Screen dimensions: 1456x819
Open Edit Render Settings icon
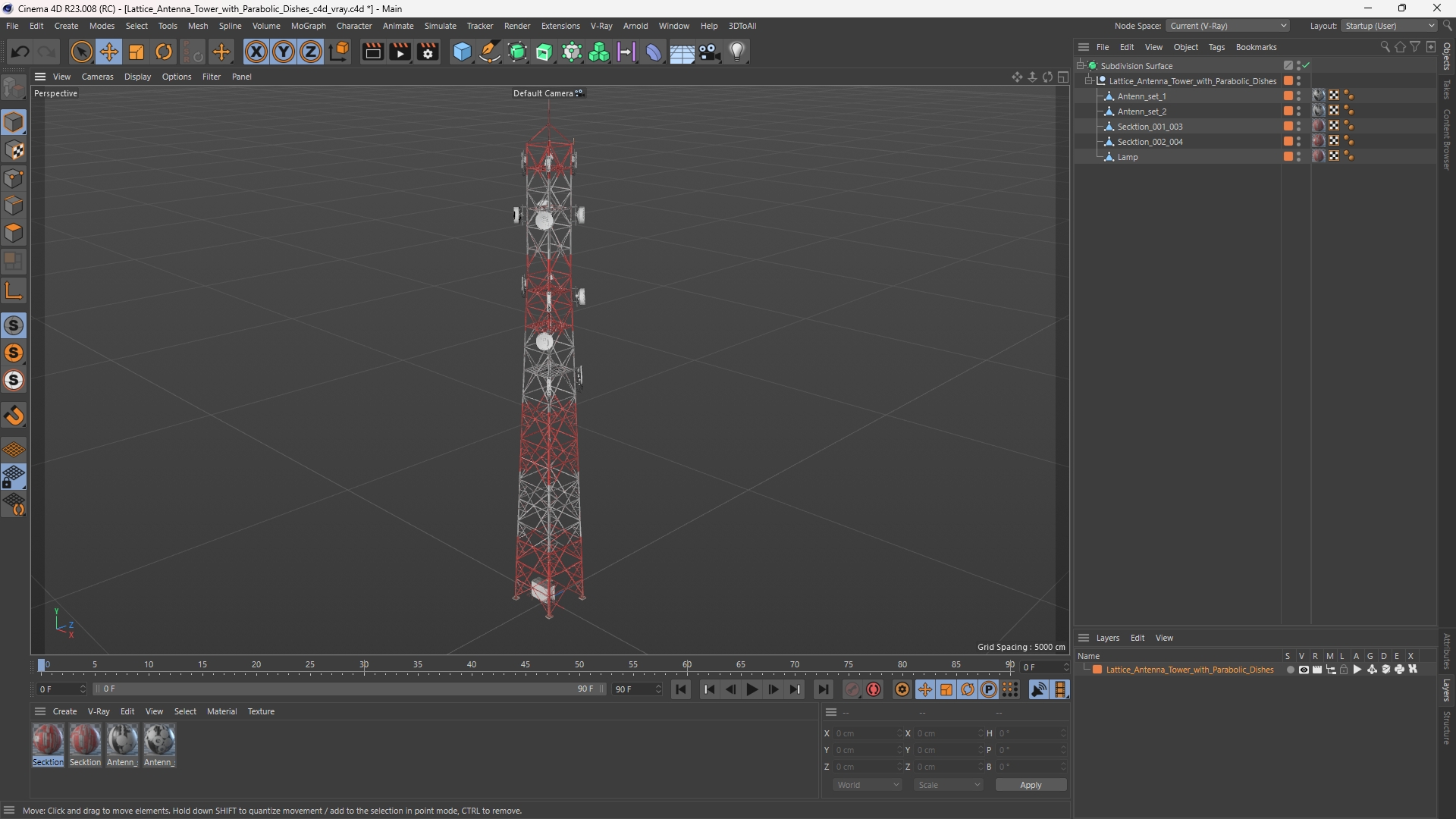pos(428,52)
